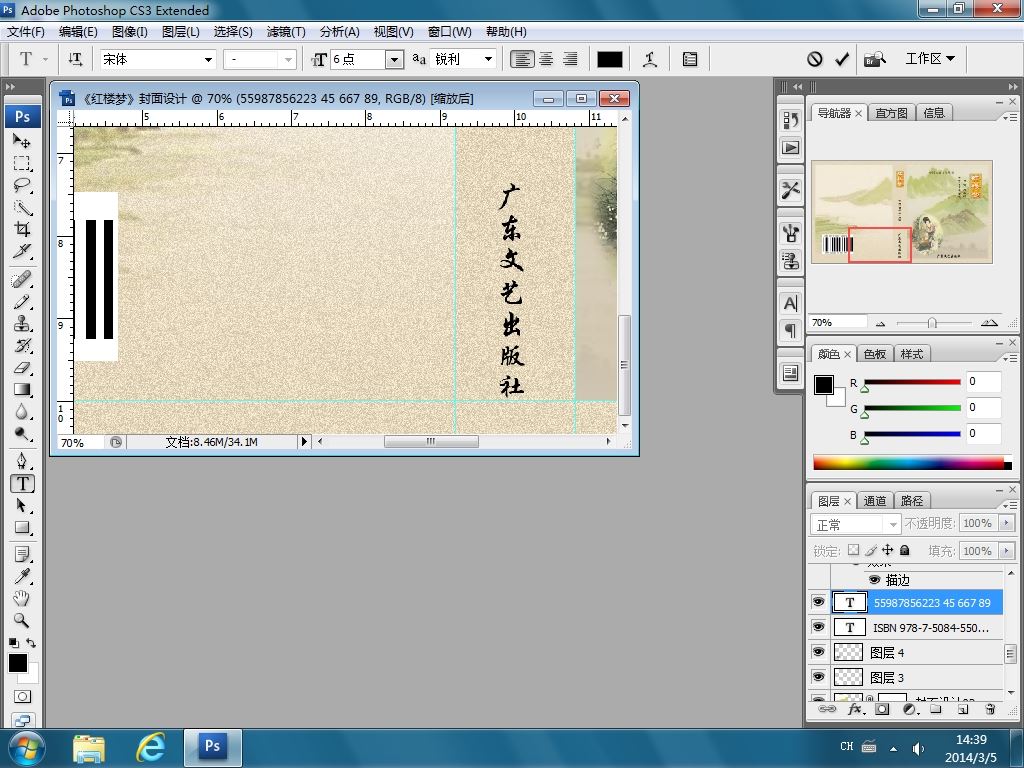
Task: Open the 图层(L) menu
Action: pos(180,31)
